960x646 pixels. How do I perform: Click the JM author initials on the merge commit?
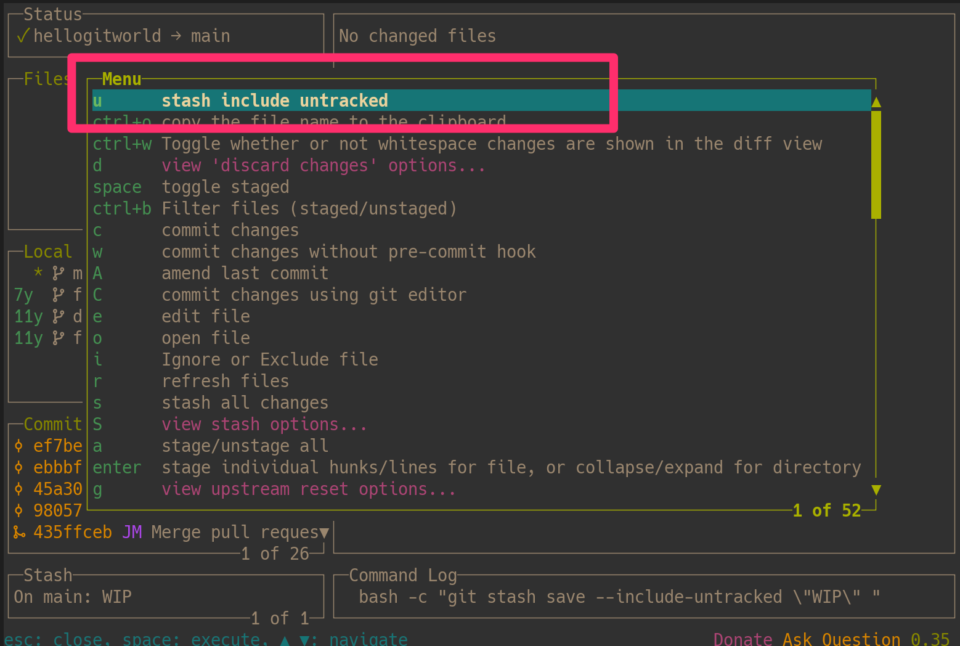tap(131, 532)
